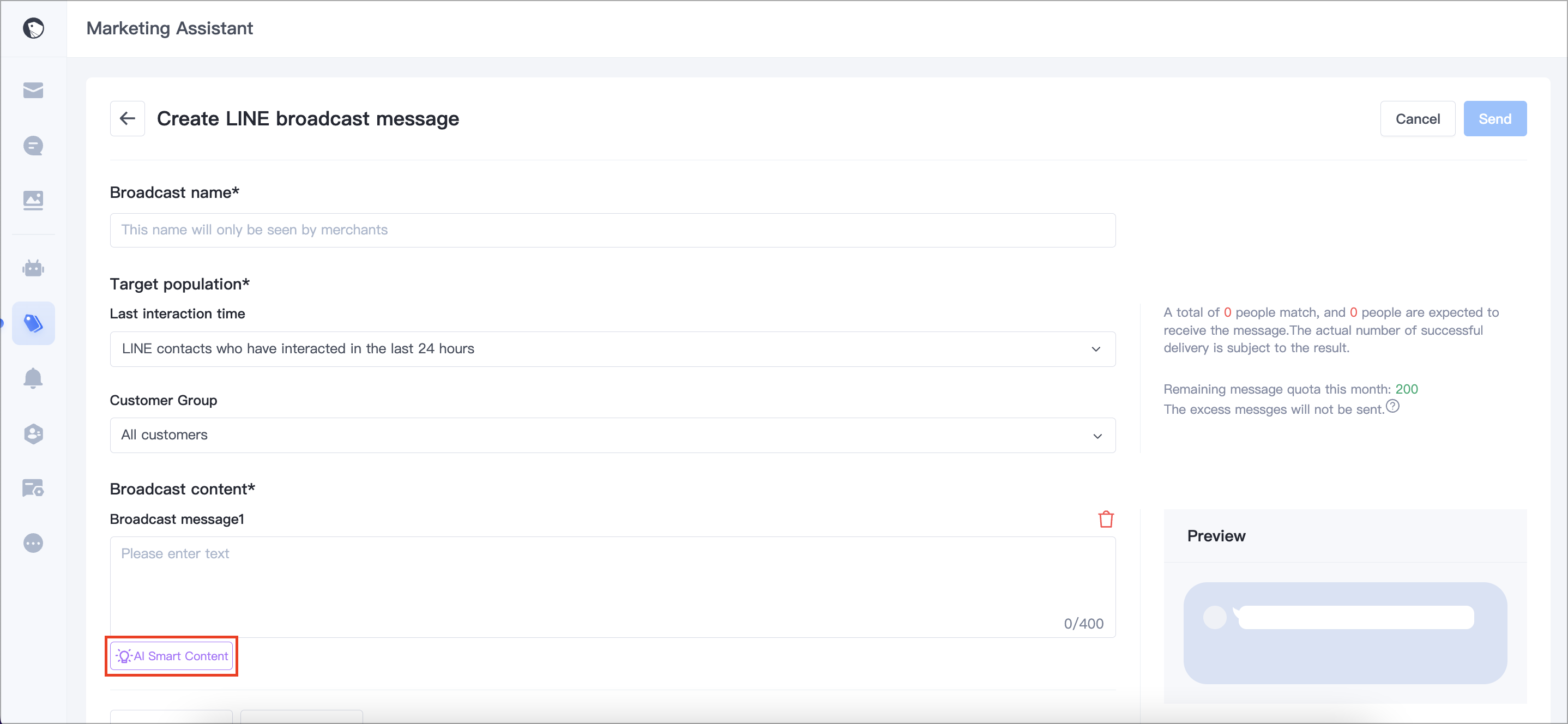Click the 0/400 character counter
Viewport: 1568px width, 724px height.
pyautogui.click(x=1083, y=624)
